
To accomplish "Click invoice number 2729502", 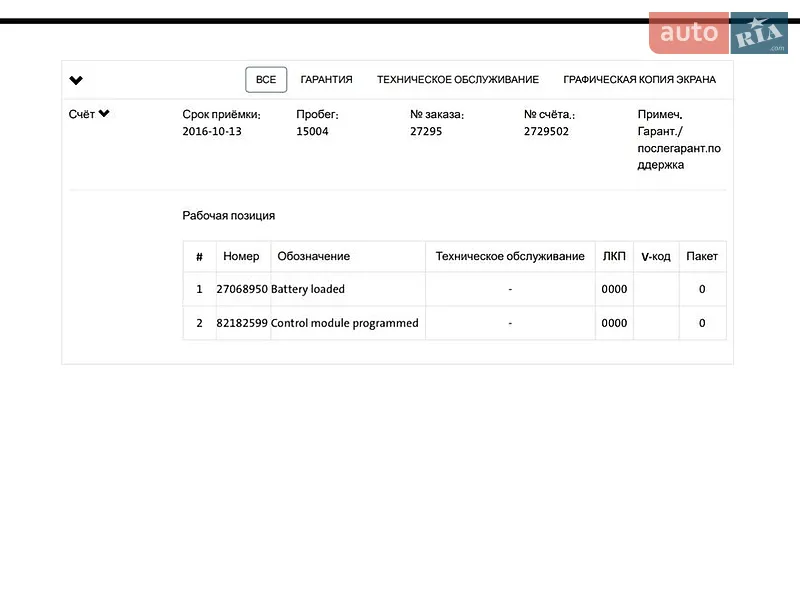I will (x=546, y=131).
